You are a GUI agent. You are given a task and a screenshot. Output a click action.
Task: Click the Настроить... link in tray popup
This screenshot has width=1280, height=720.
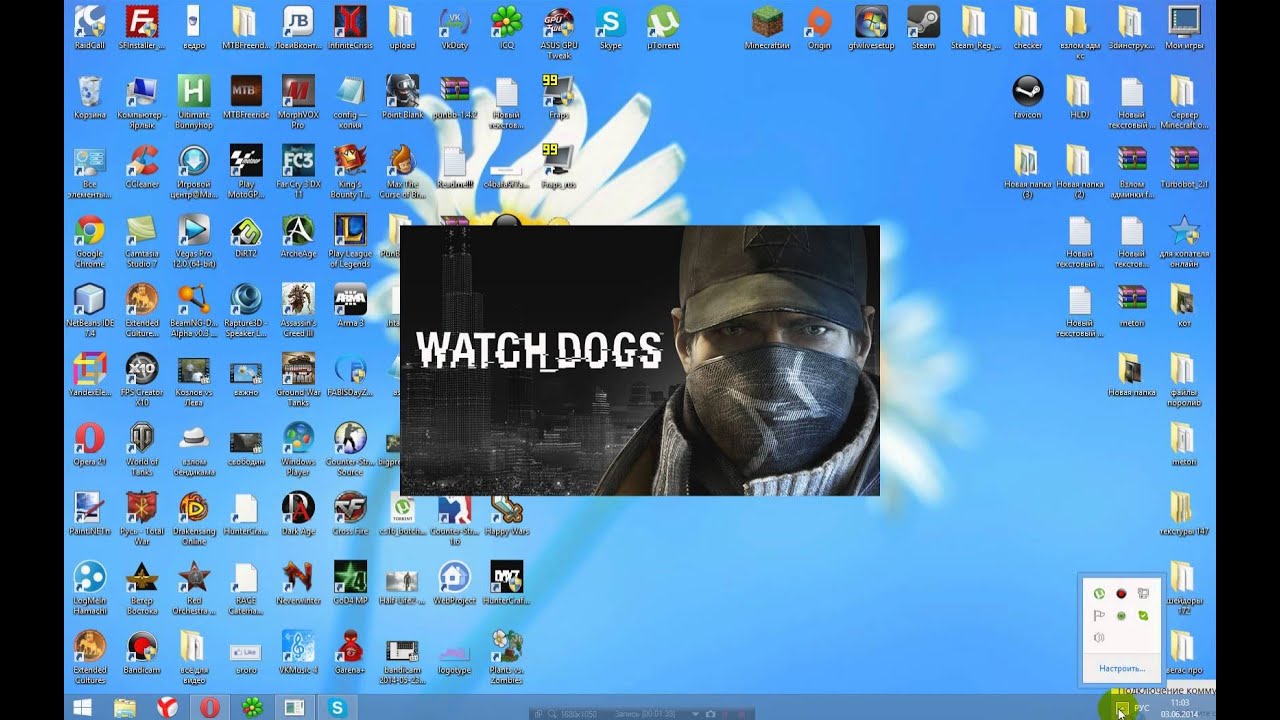point(1122,668)
